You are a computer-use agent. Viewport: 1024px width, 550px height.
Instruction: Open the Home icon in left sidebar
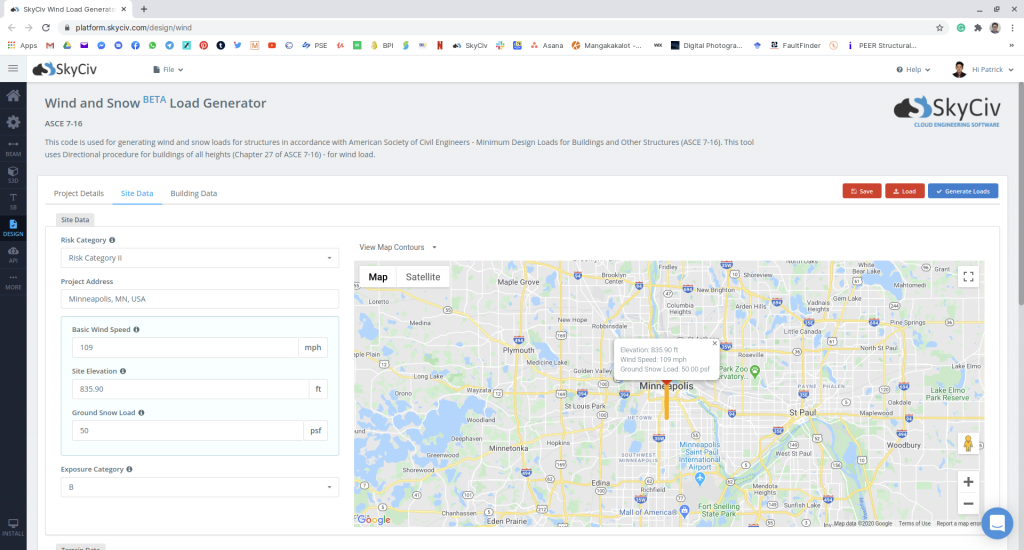(13, 96)
